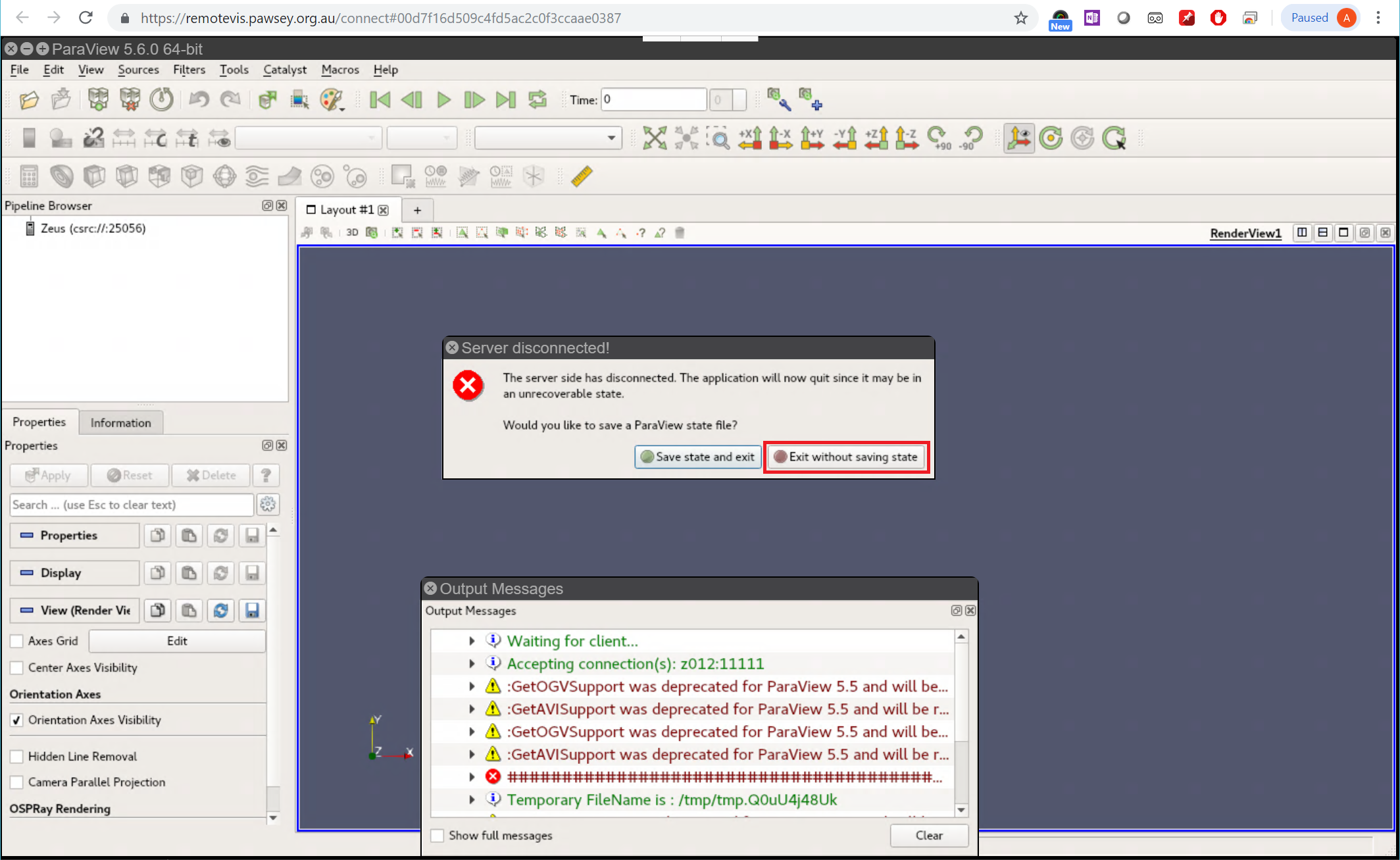Collapse the Properties section header
1400x860 pixels.
[x=74, y=536]
